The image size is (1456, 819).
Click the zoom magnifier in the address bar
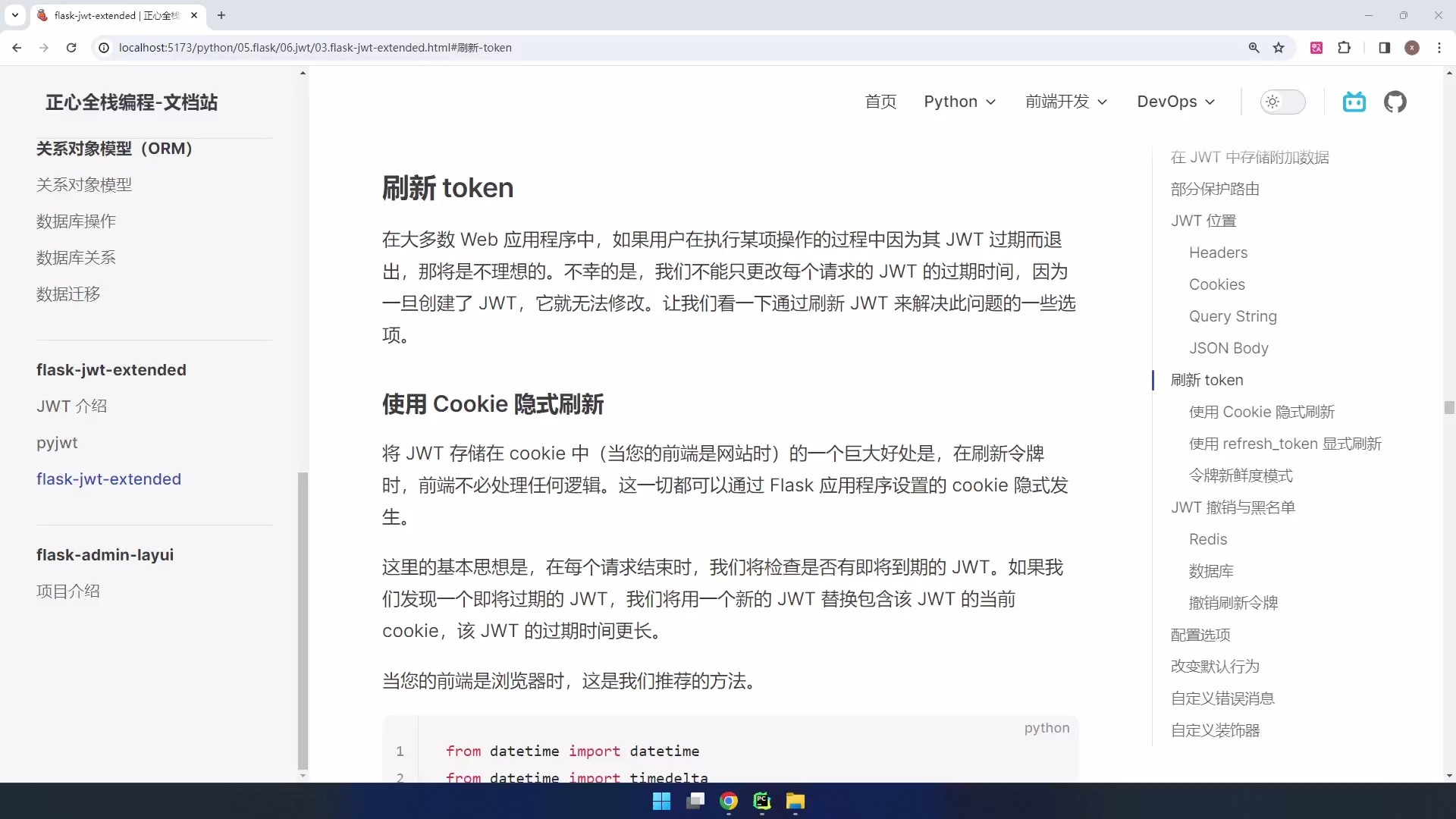(x=1255, y=47)
